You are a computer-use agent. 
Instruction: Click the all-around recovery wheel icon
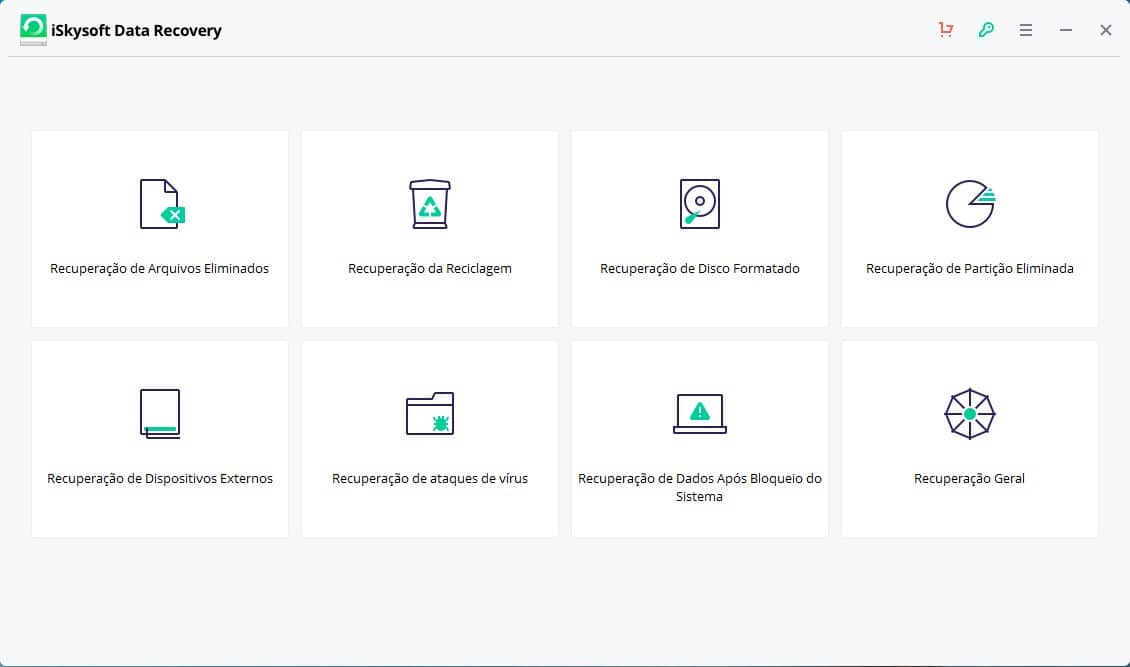click(x=970, y=414)
